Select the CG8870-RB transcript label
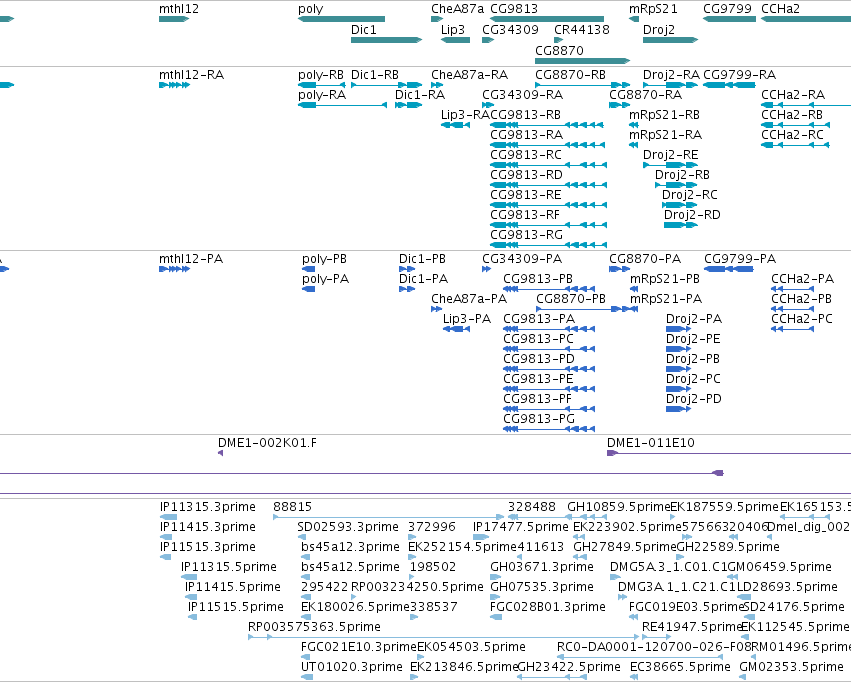Image resolution: width=851 pixels, height=682 pixels. point(570,75)
